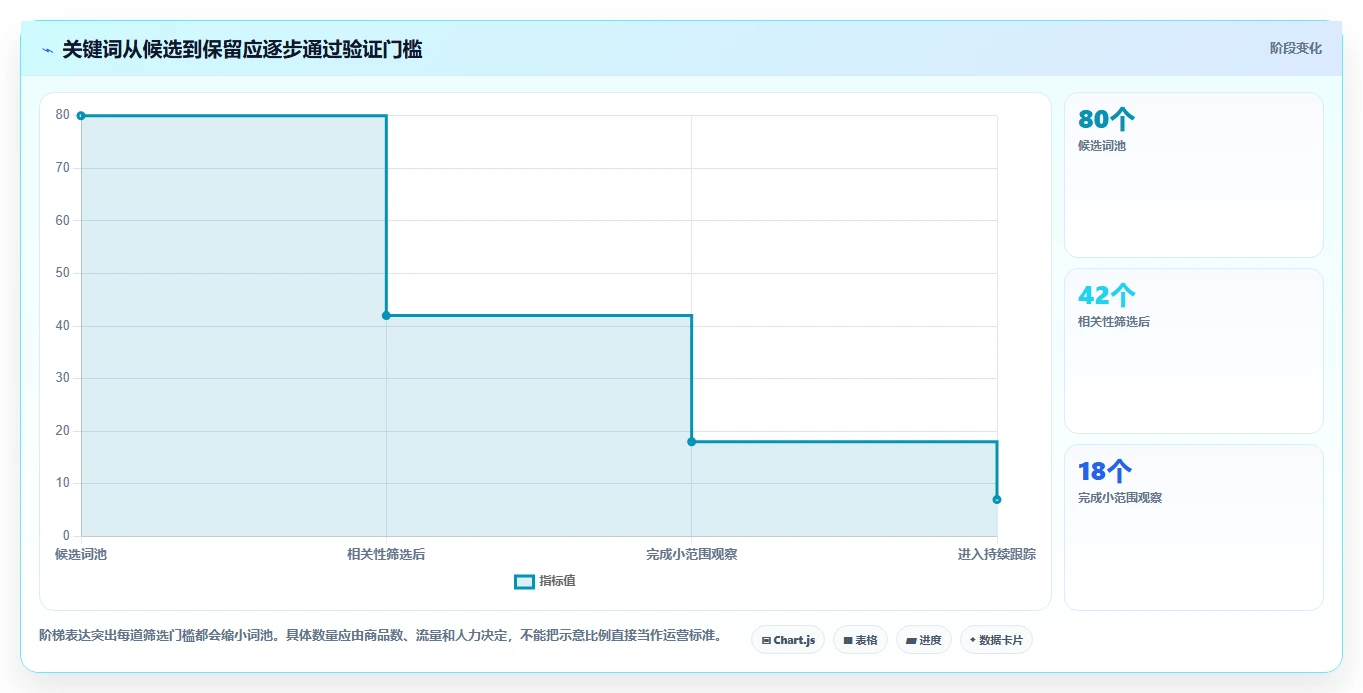Click the 数据卡片 tag
1363x693 pixels.
(x=996, y=640)
